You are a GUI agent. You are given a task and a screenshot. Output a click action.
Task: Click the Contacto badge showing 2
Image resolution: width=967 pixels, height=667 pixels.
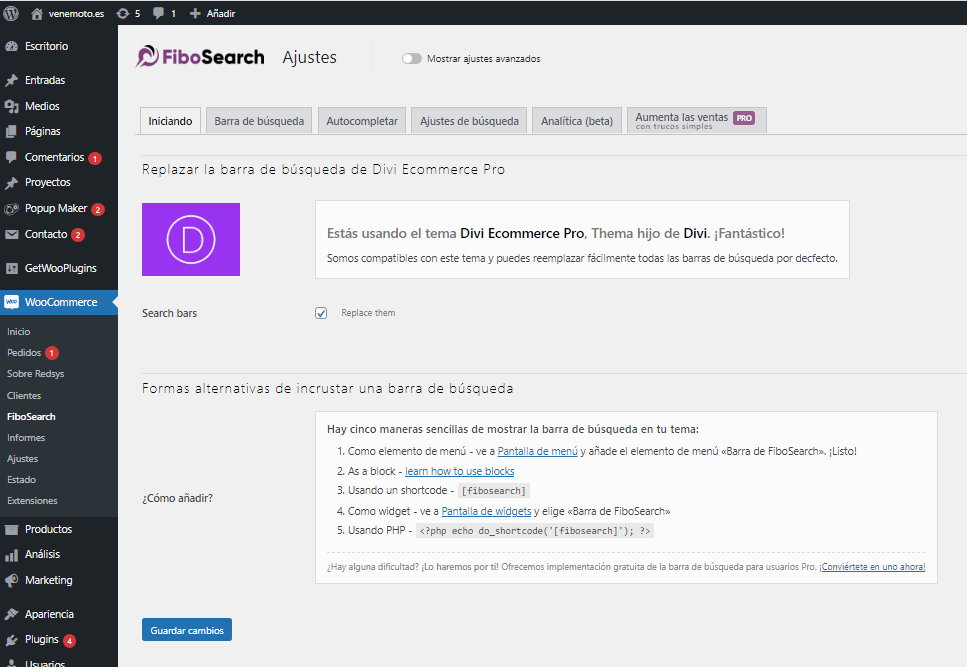[78, 235]
